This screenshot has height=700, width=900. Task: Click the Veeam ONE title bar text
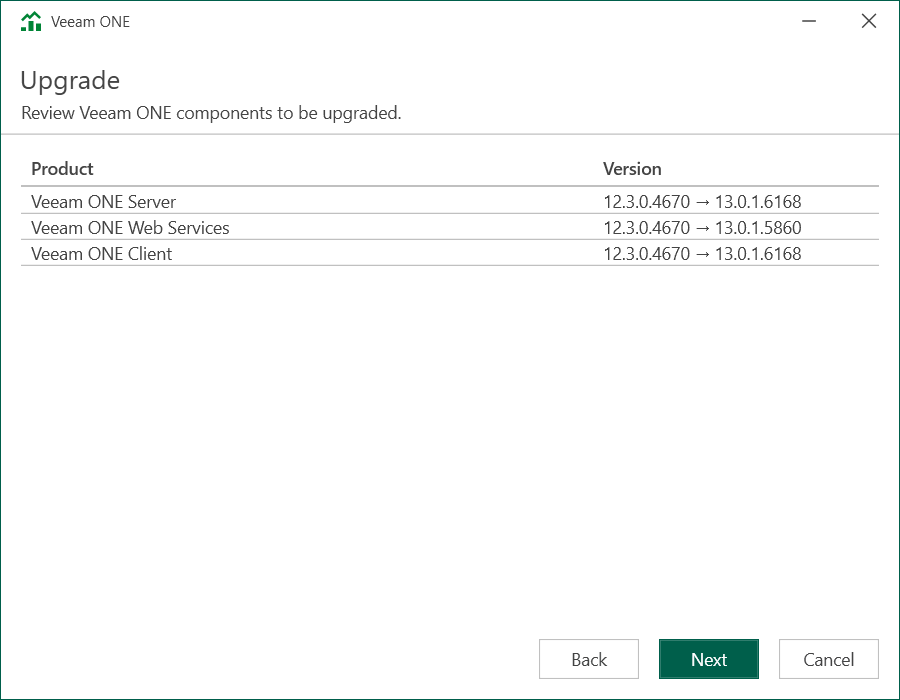(90, 22)
